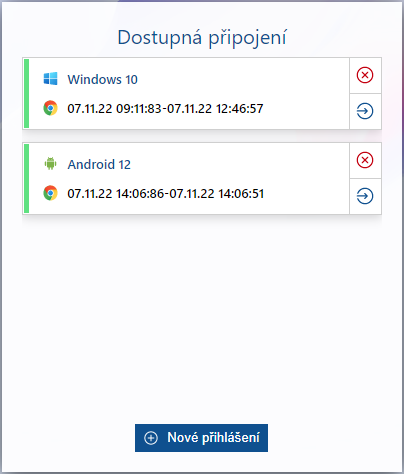Click the plus circle icon in Nové přihlášení
Screen dimensions: 404x474
[151, 438]
